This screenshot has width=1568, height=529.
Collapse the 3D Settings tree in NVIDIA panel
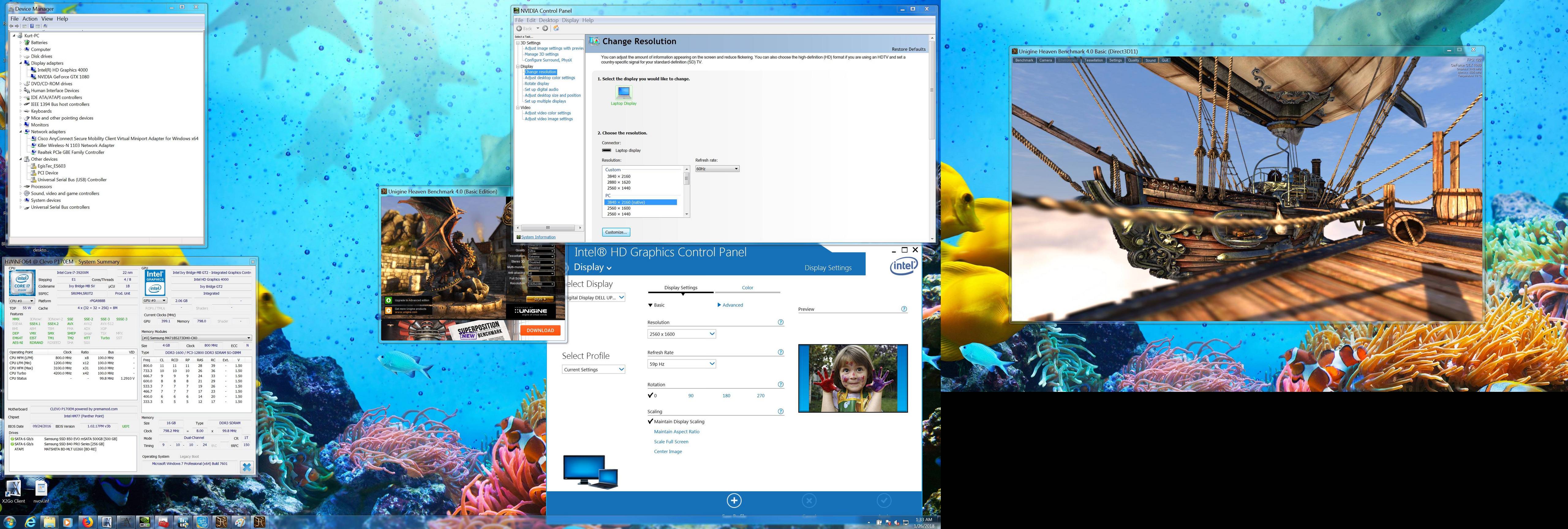[x=518, y=43]
